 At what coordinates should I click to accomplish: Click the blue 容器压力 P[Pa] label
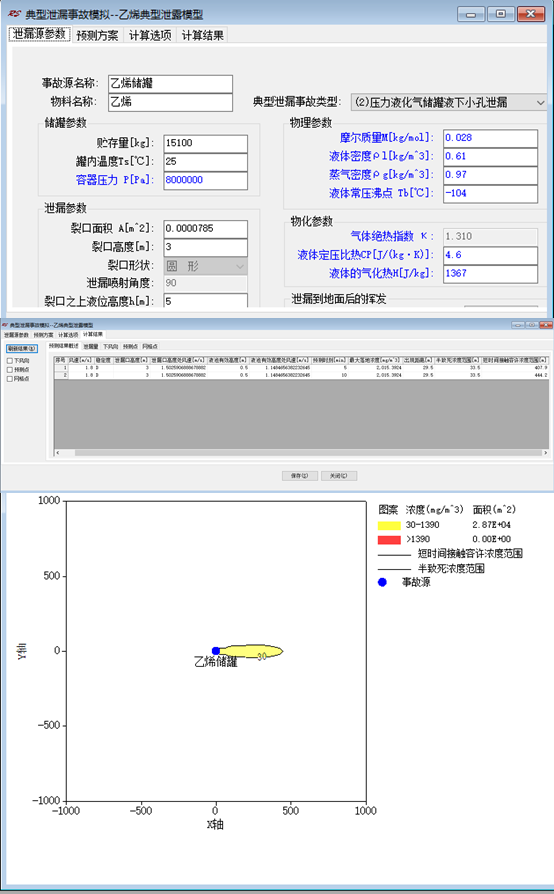[x=115, y=180]
